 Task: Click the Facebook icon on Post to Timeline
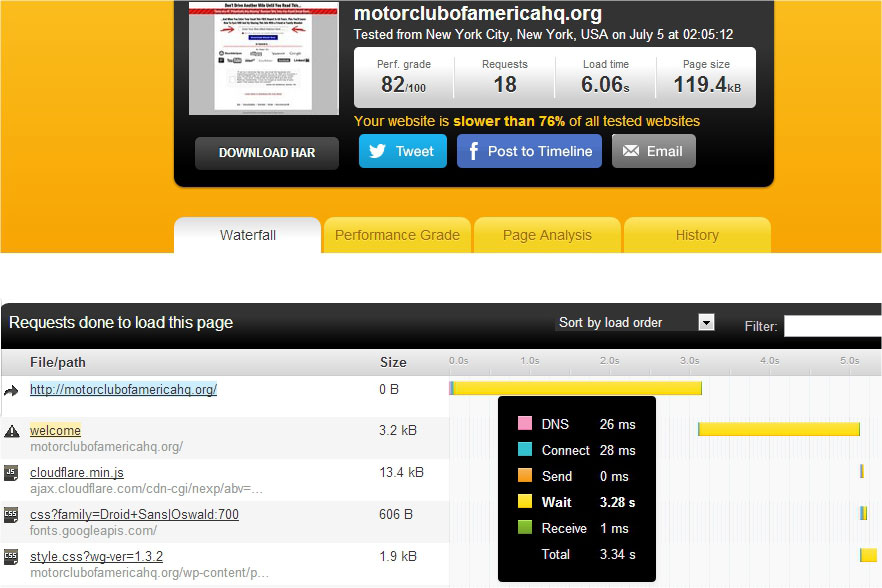coord(474,151)
